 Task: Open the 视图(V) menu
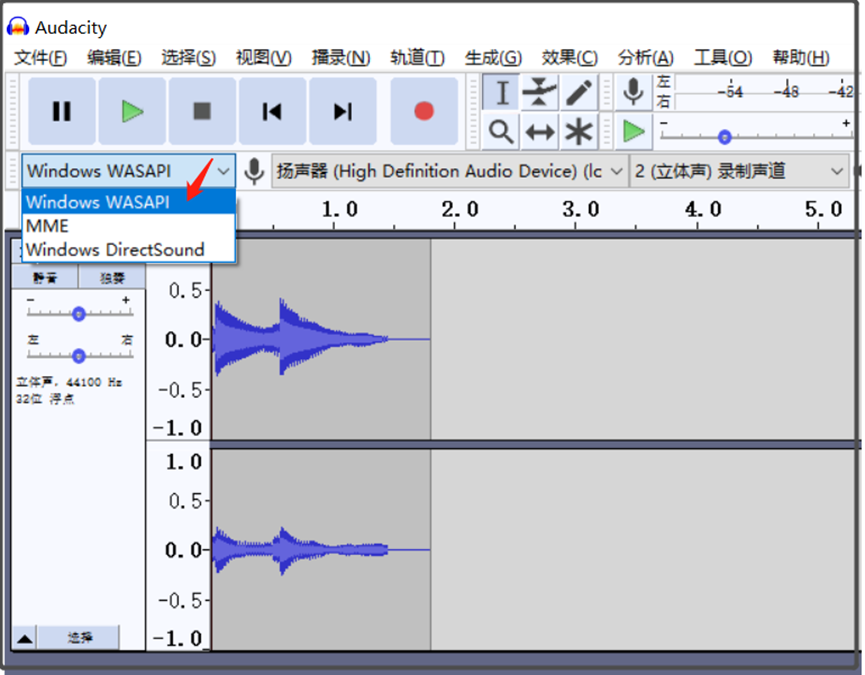264,57
